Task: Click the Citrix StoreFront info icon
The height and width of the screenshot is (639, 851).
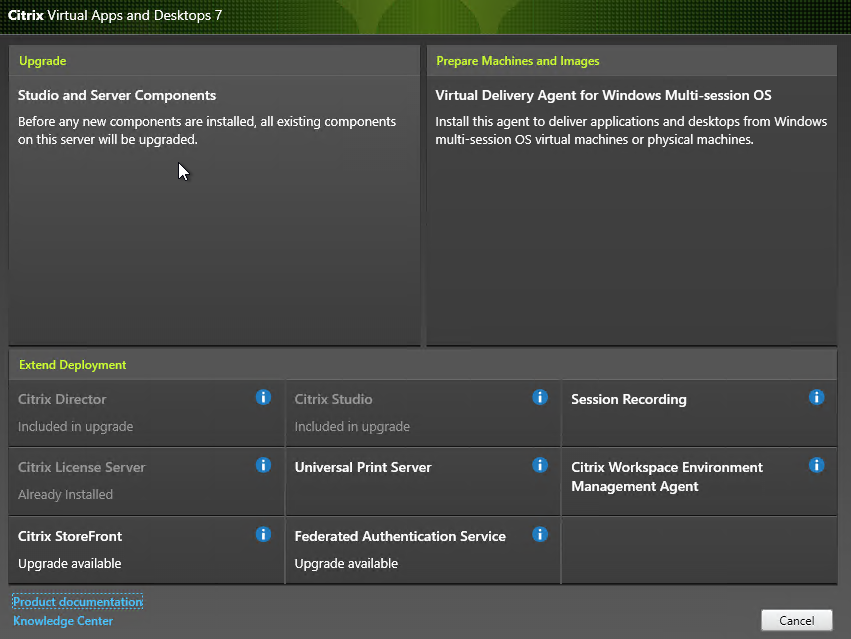Action: coord(263,535)
